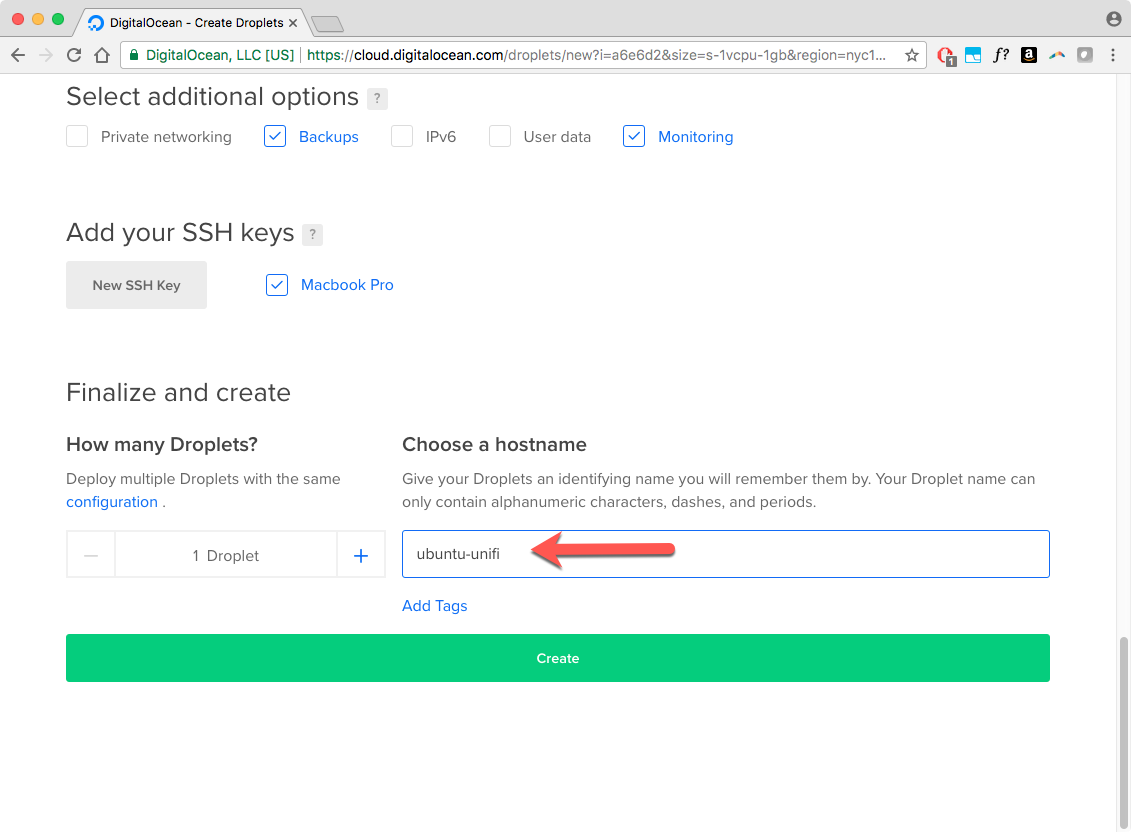Deselect the Macbook Pro SSH key
The width and height of the screenshot is (1131, 832).
[277, 285]
